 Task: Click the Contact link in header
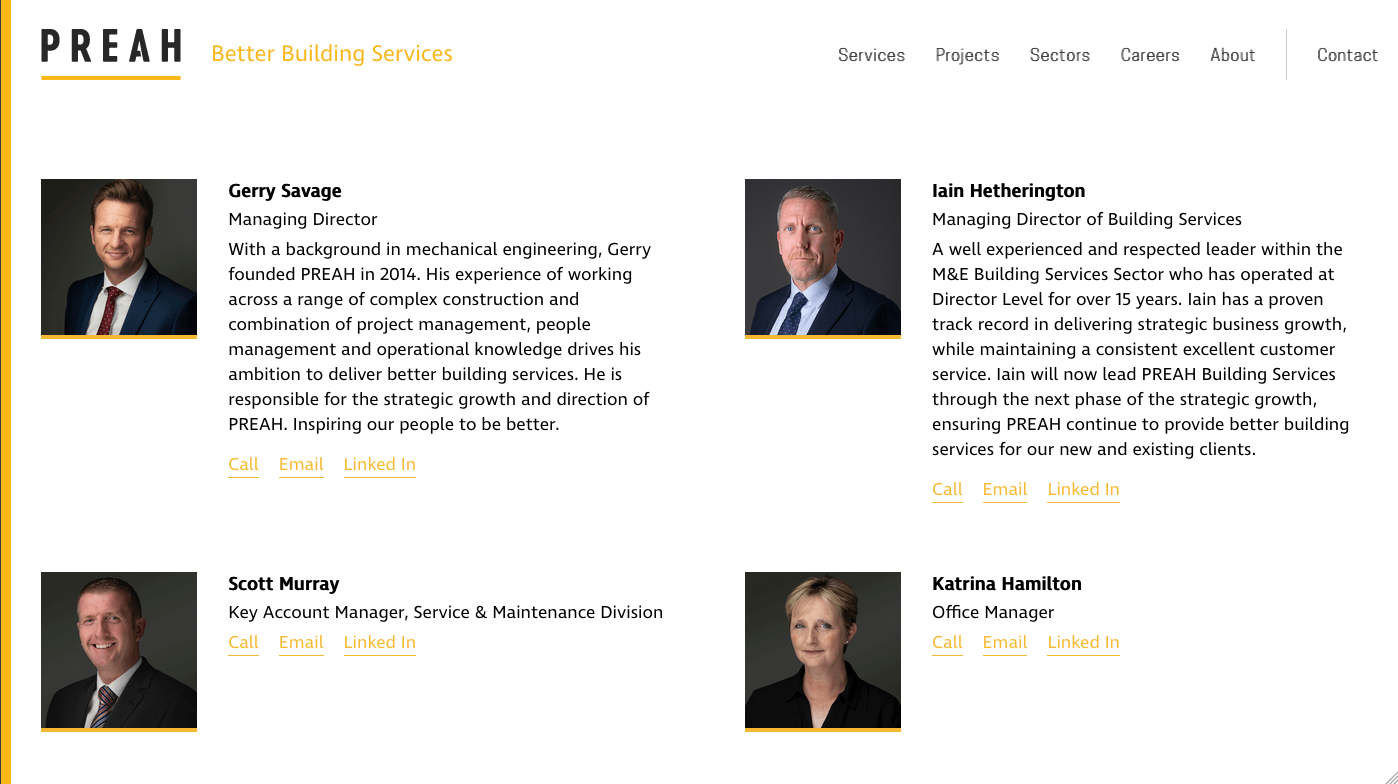(x=1347, y=55)
